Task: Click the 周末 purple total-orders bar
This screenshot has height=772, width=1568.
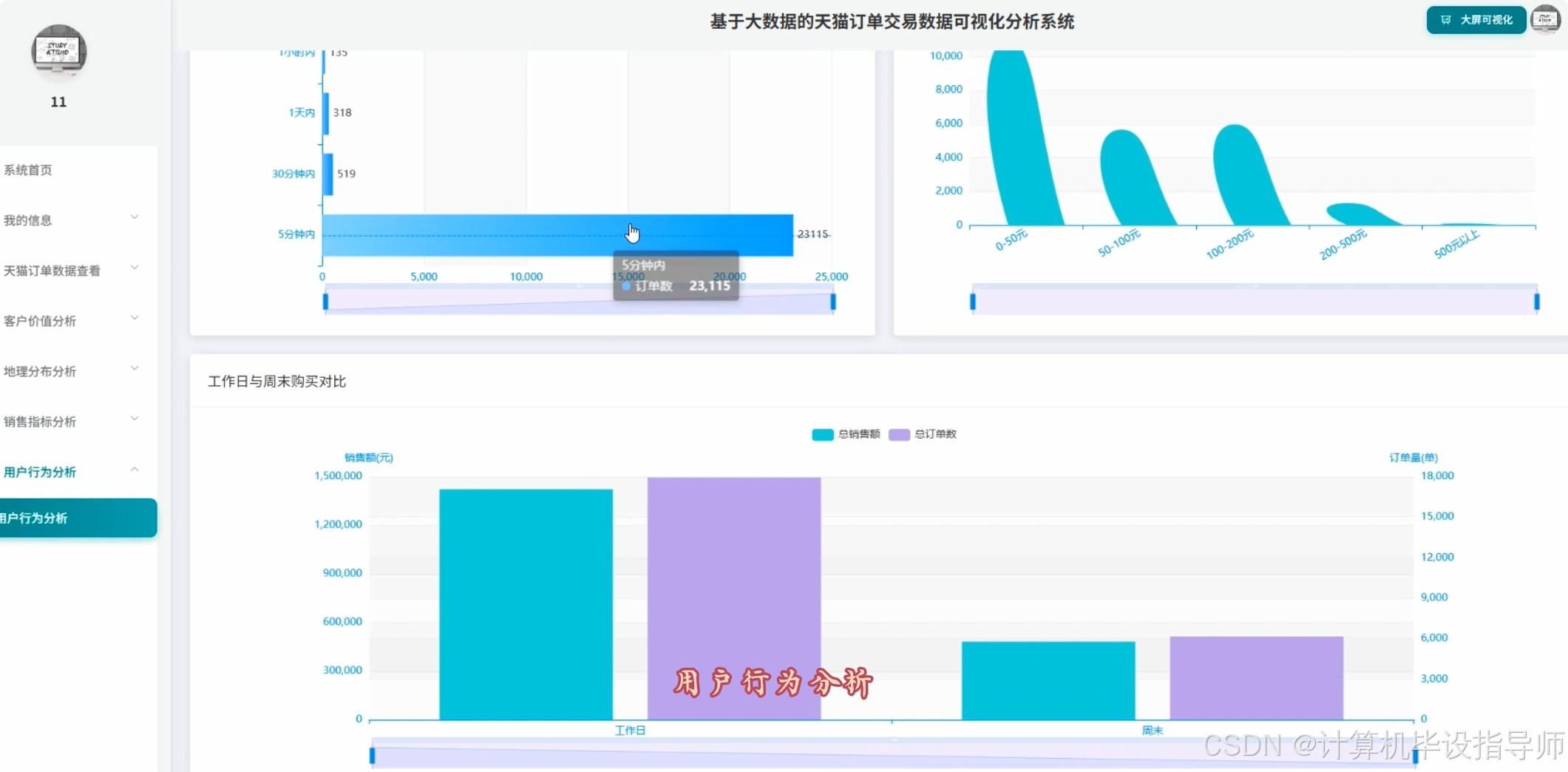Action: pos(1256,677)
